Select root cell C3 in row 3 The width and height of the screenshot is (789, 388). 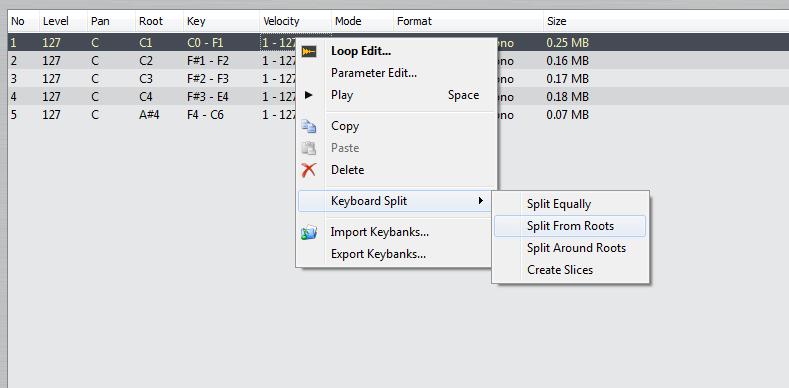point(146,79)
